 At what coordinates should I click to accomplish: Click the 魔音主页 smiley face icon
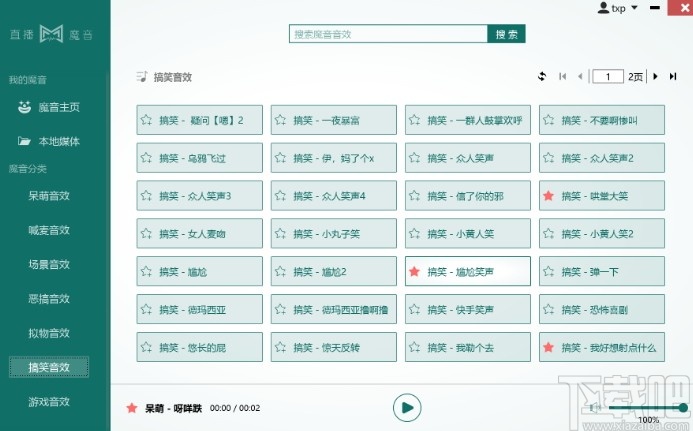click(x=24, y=107)
